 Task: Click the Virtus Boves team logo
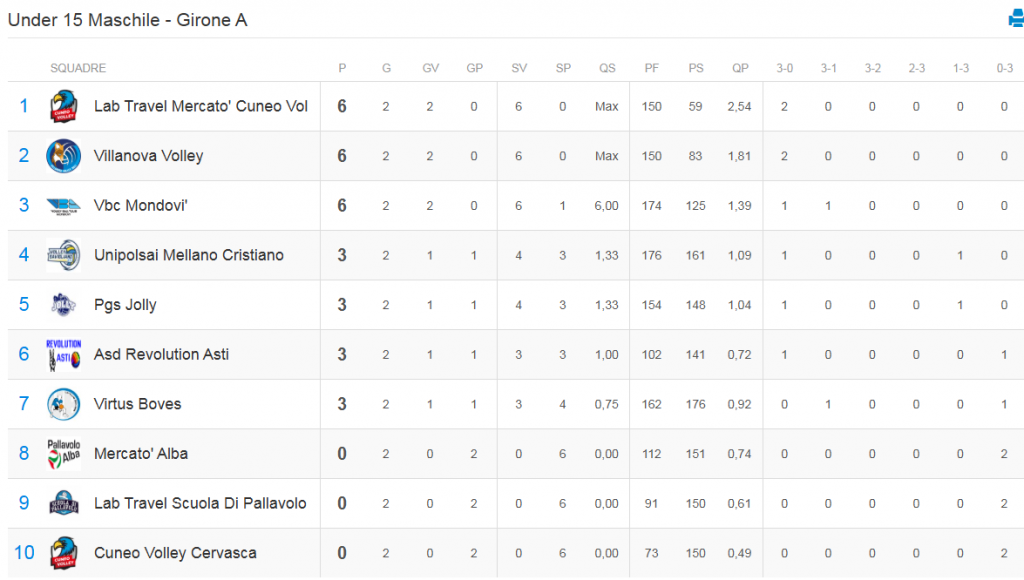[x=64, y=404]
